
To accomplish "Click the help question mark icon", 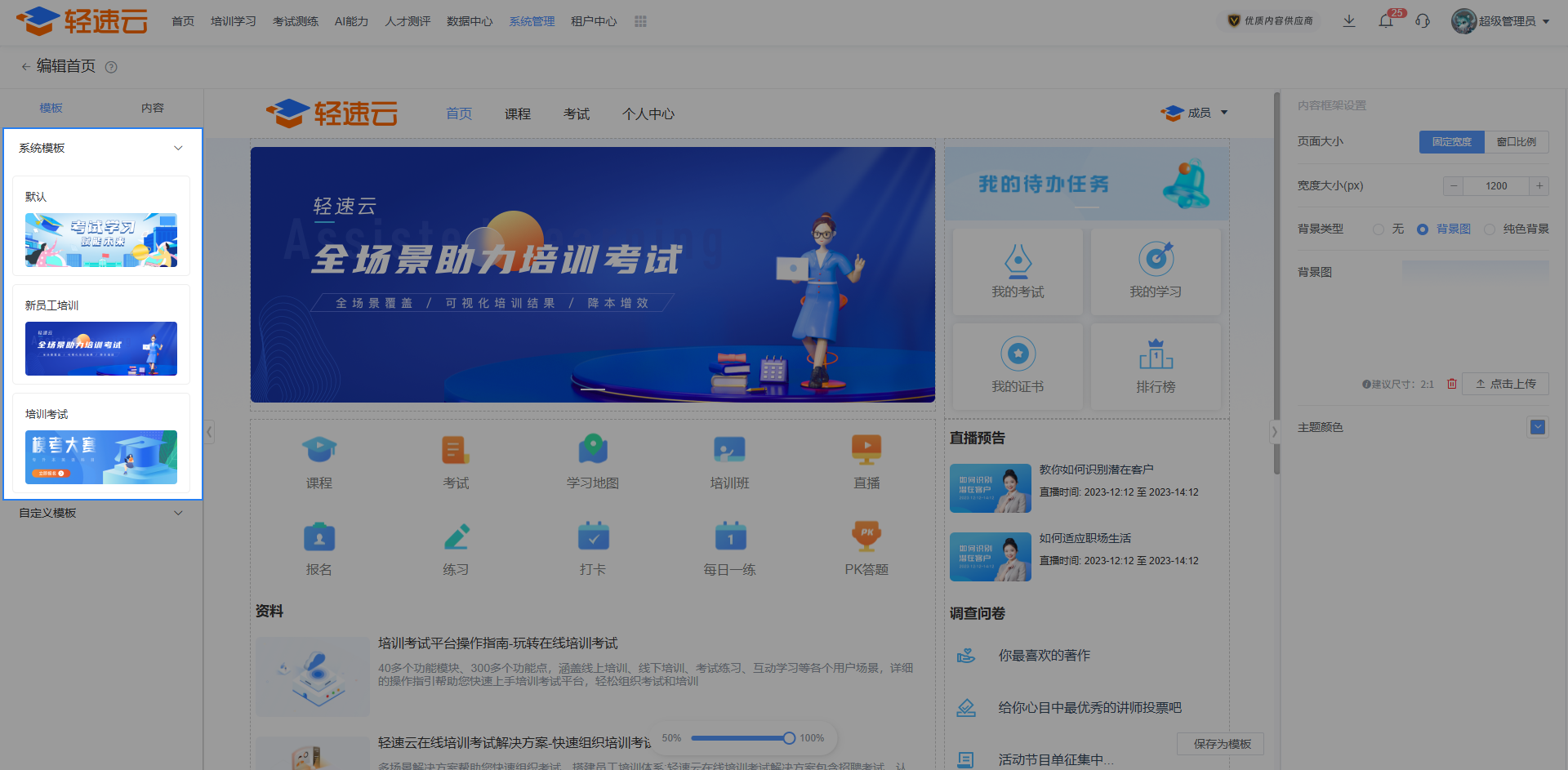I will click(111, 67).
